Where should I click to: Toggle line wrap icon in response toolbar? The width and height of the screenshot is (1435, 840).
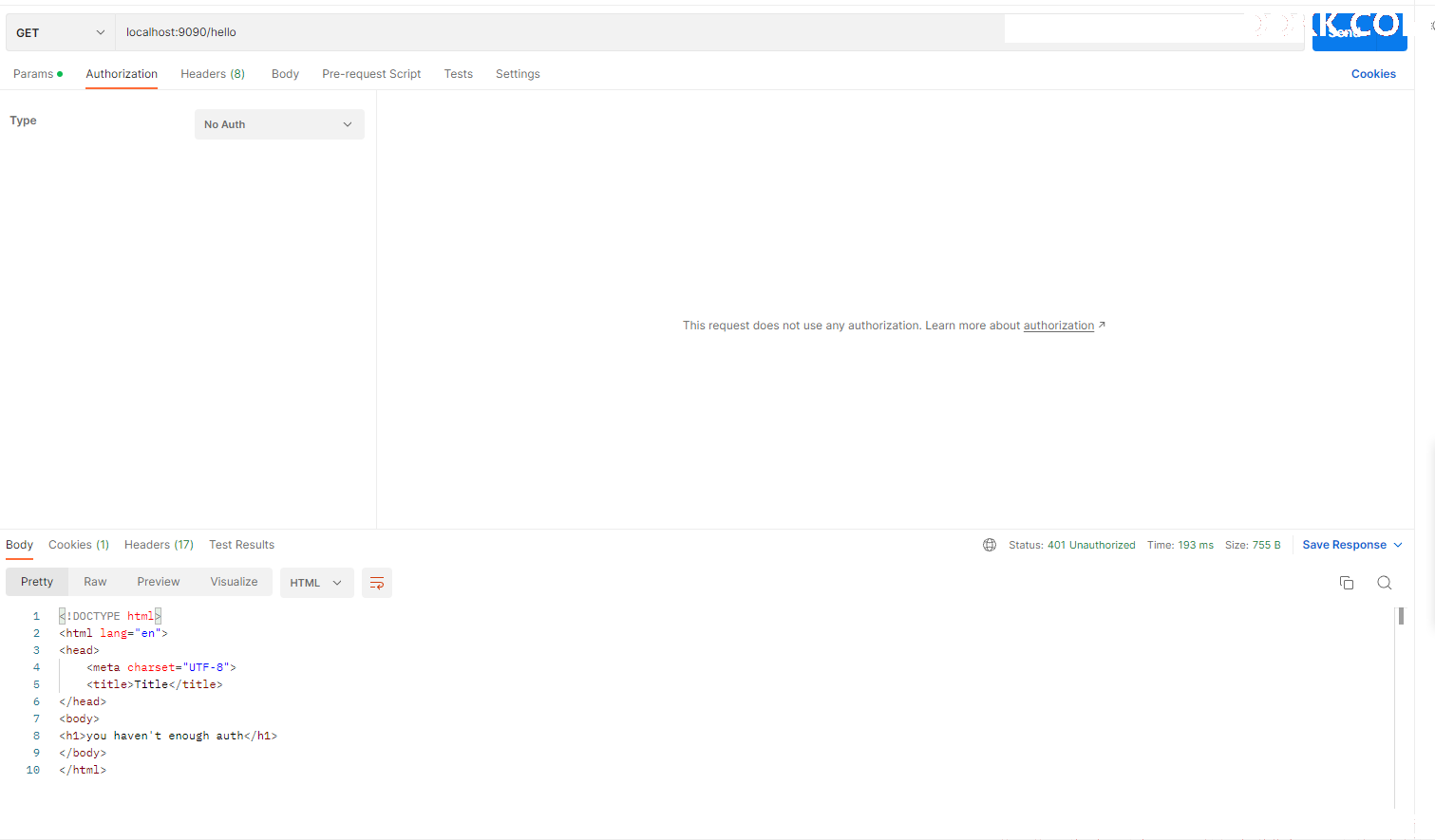377,583
